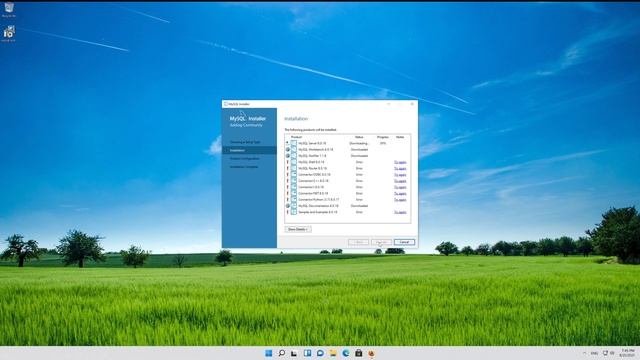The height and width of the screenshot is (360, 640).
Task: Launch Microsoft Edge from the taskbar
Action: pos(346,353)
